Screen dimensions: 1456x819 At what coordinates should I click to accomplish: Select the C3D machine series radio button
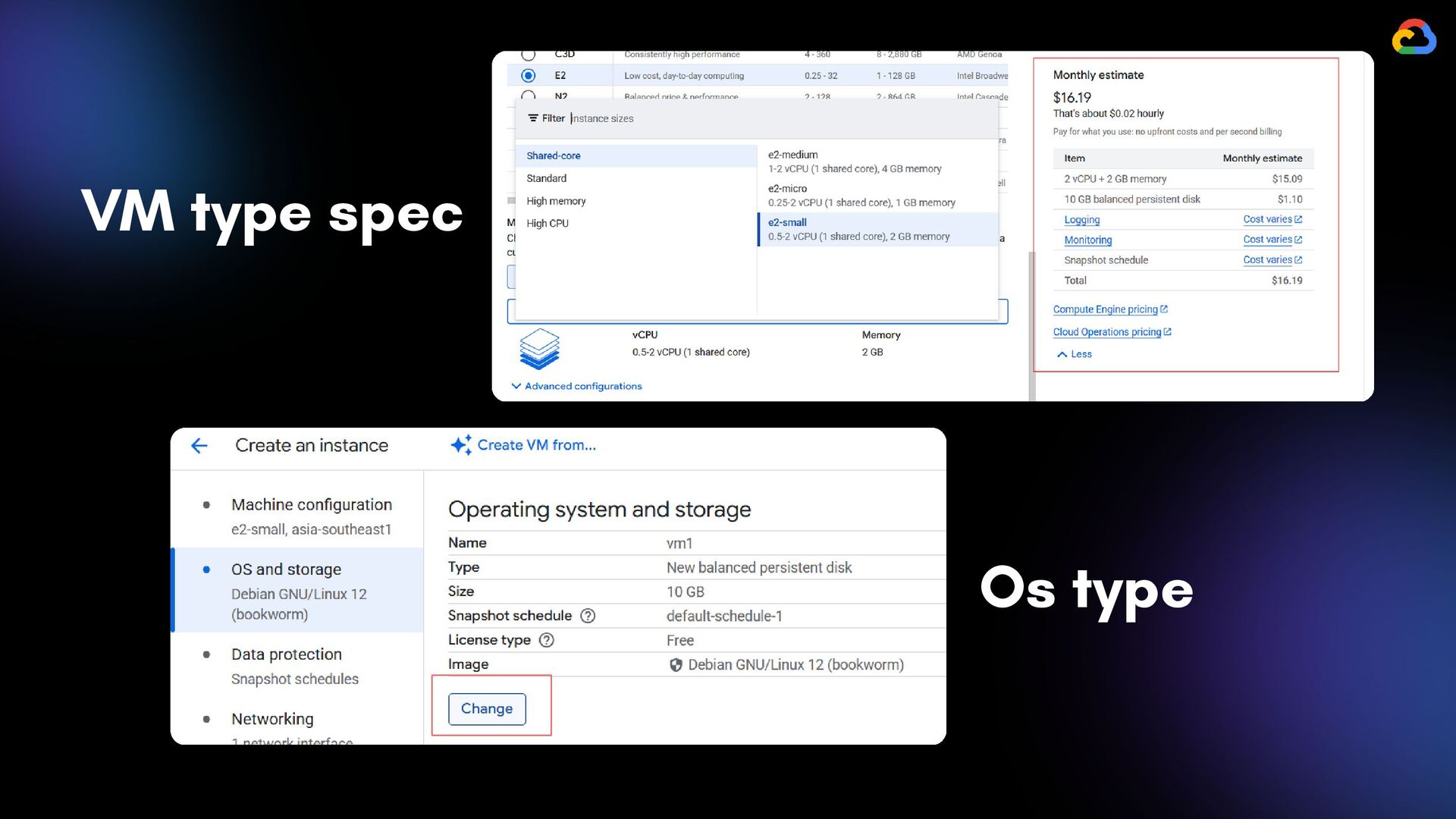[529, 54]
